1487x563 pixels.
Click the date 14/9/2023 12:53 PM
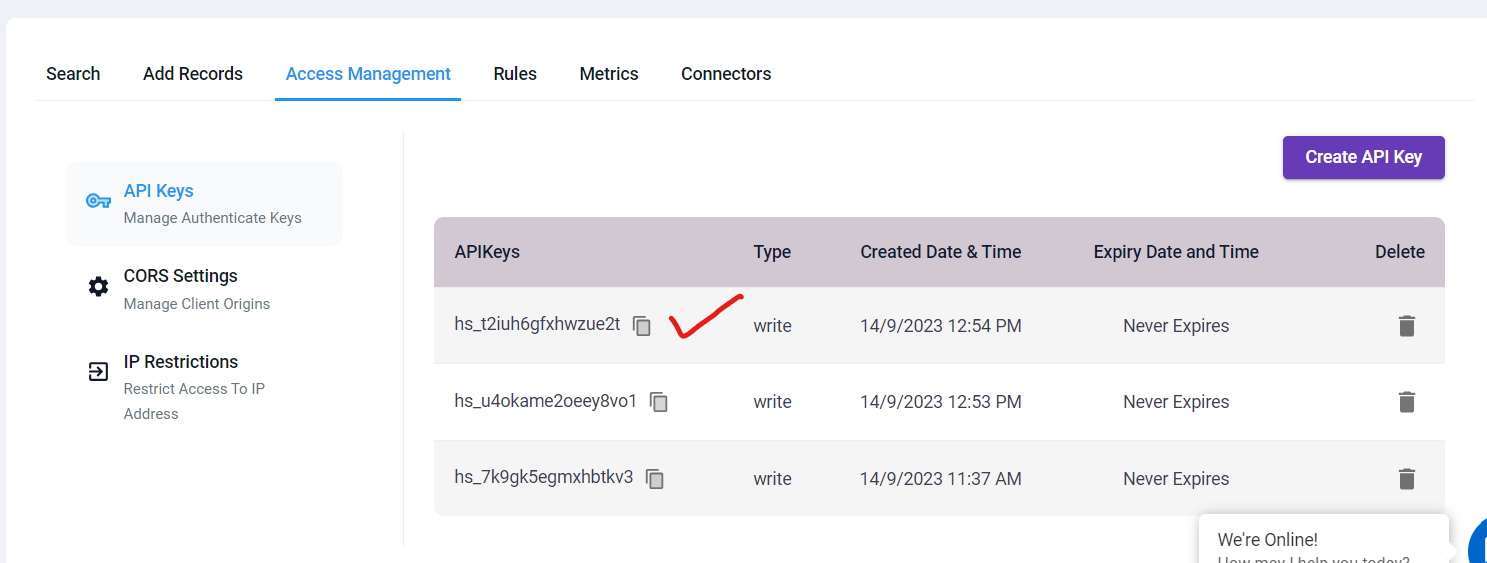941,402
